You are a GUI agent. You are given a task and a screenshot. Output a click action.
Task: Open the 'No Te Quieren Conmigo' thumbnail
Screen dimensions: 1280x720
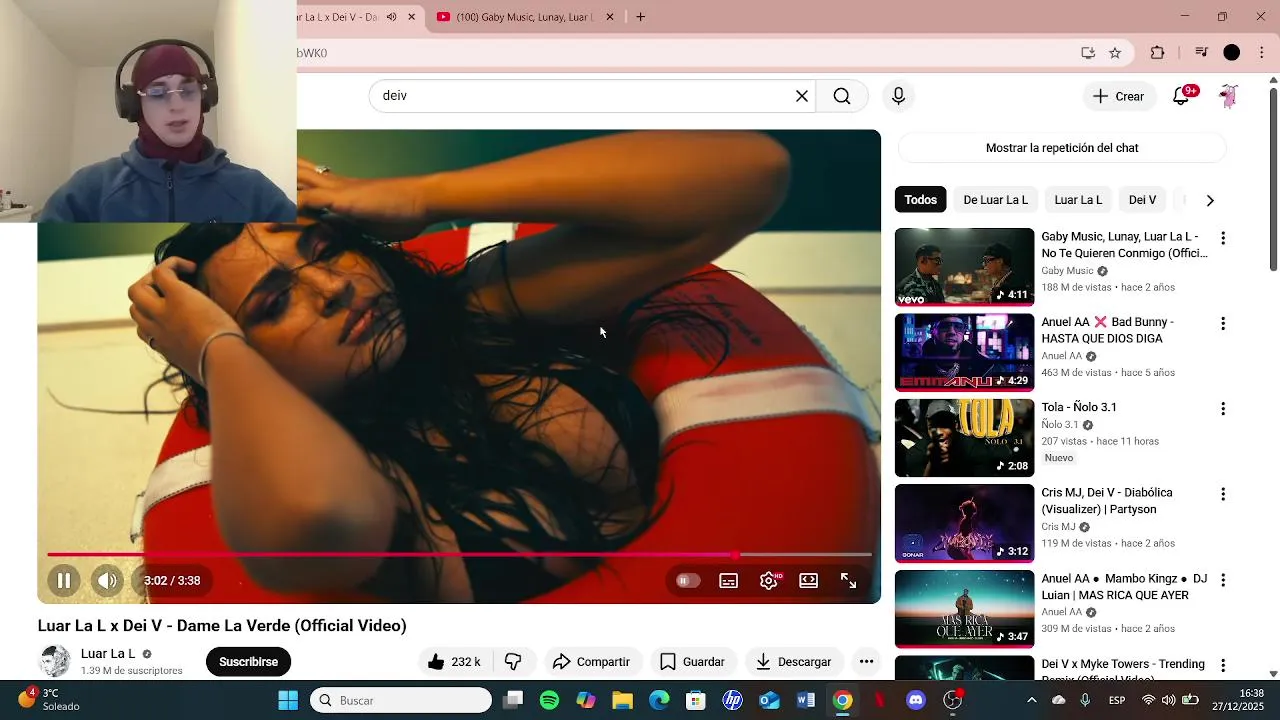(x=964, y=267)
